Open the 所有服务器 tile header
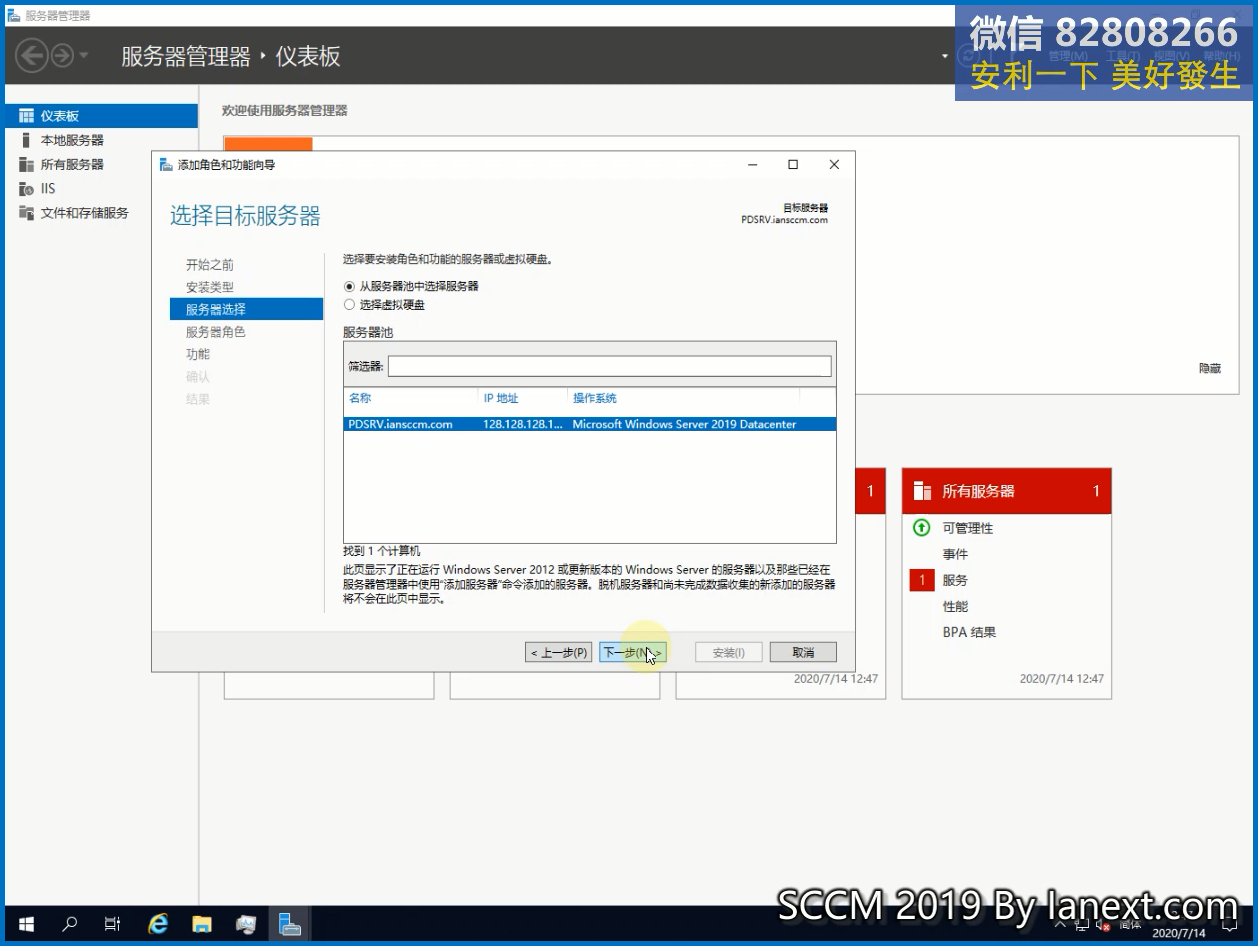Screen dimensions: 1258x946 [x=1006, y=491]
